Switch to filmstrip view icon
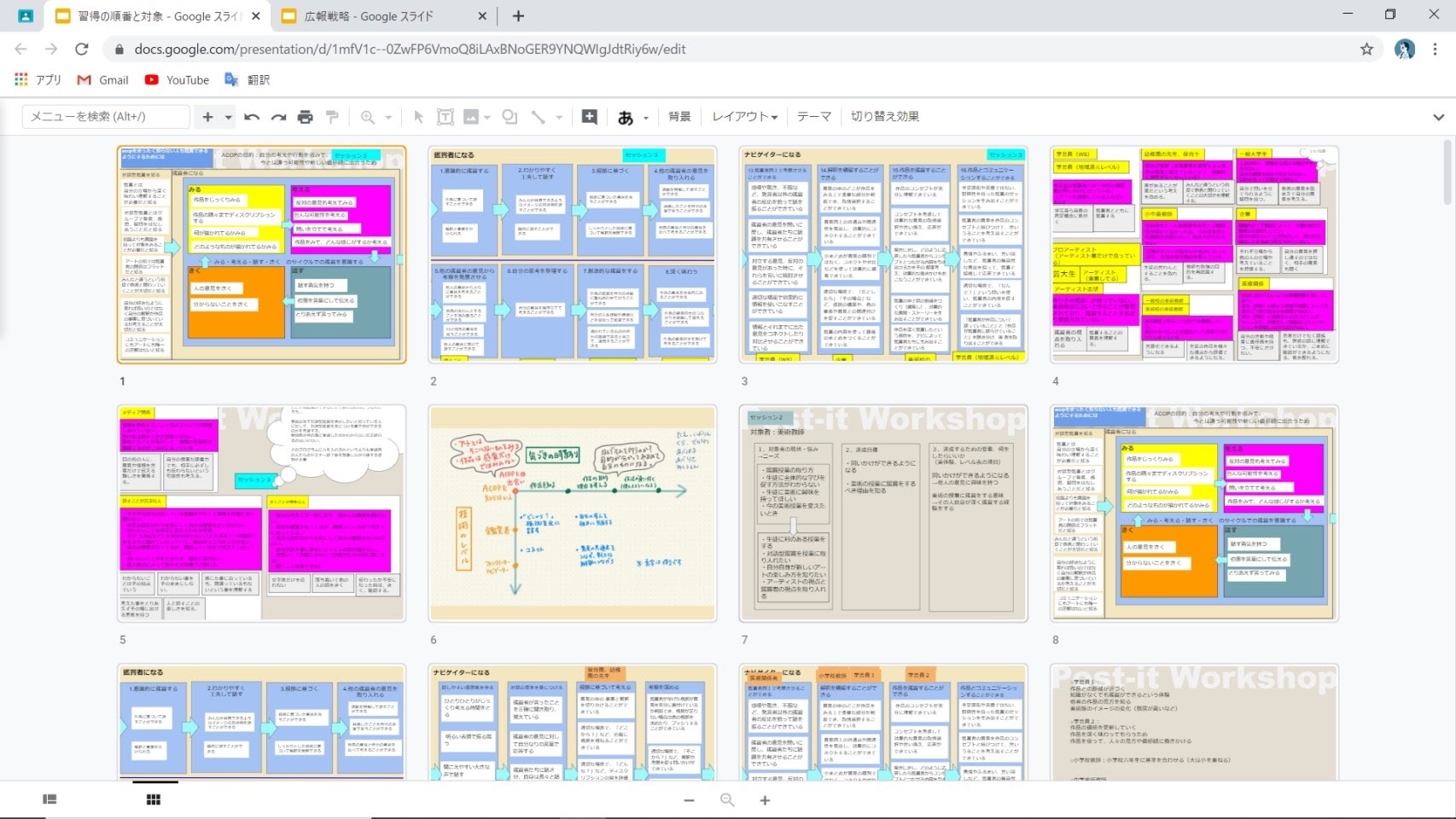Screen dimensions: 1456x819 50,799
